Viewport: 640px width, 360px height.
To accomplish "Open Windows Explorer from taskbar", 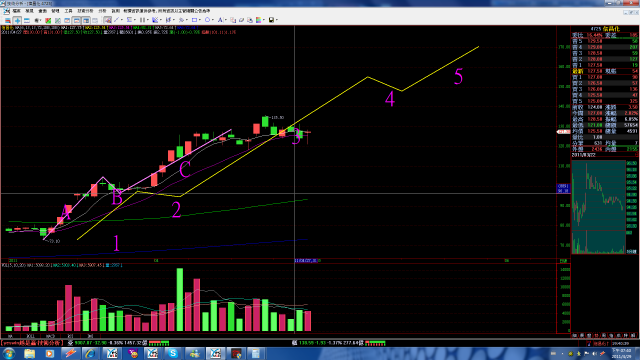I will point(29,353).
